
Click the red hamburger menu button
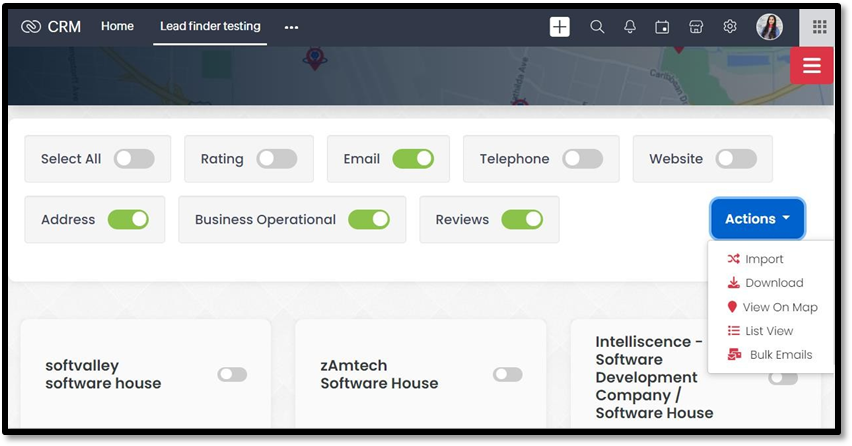pos(811,65)
